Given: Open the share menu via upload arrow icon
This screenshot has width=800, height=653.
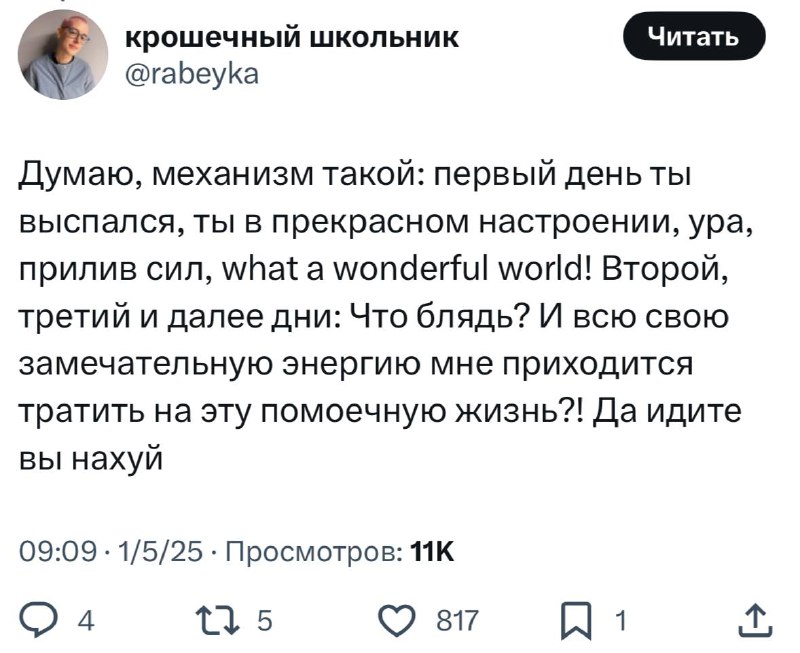Looking at the screenshot, I should pyautogui.click(x=756, y=620).
